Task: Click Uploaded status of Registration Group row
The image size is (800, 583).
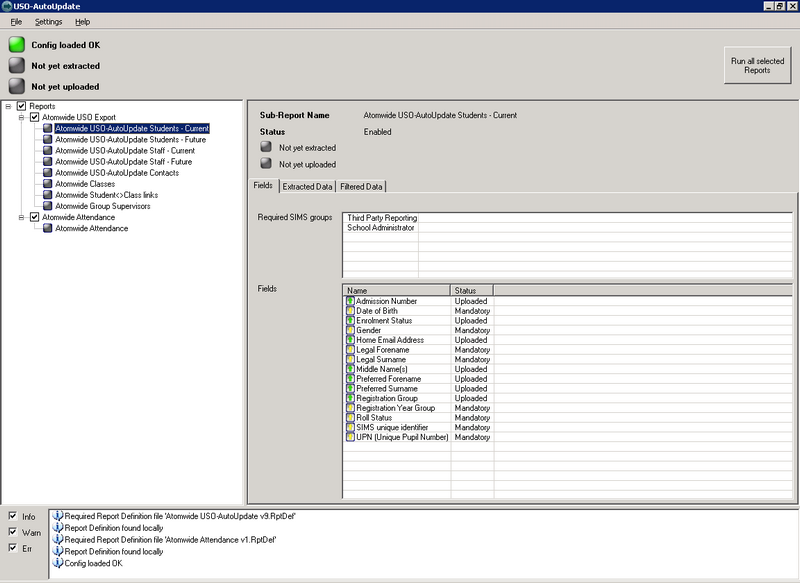Action: [470, 398]
